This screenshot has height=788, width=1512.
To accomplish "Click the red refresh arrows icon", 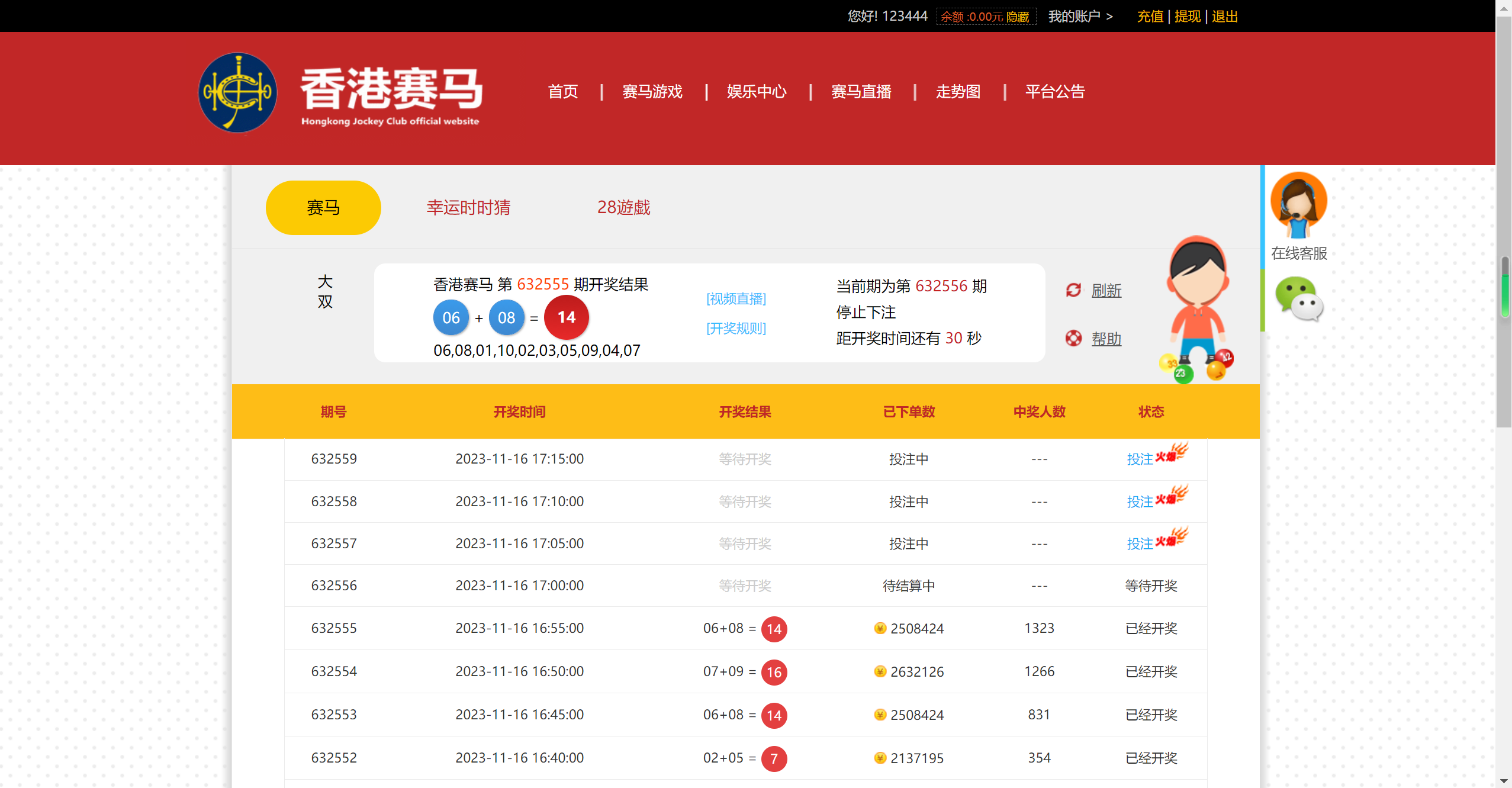I will pyautogui.click(x=1073, y=290).
